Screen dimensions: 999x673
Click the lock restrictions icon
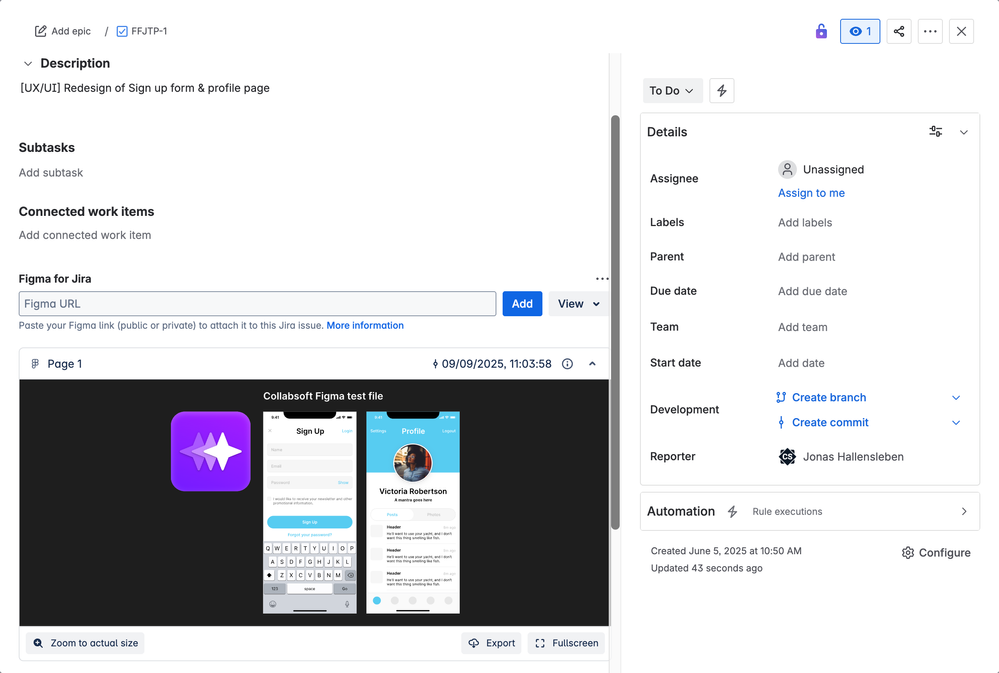pos(821,31)
